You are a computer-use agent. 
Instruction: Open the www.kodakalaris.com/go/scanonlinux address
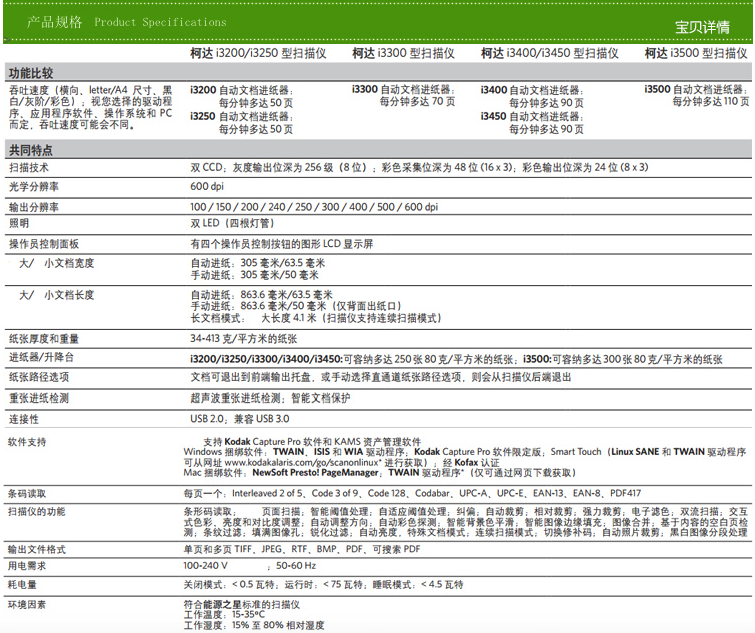(303, 463)
